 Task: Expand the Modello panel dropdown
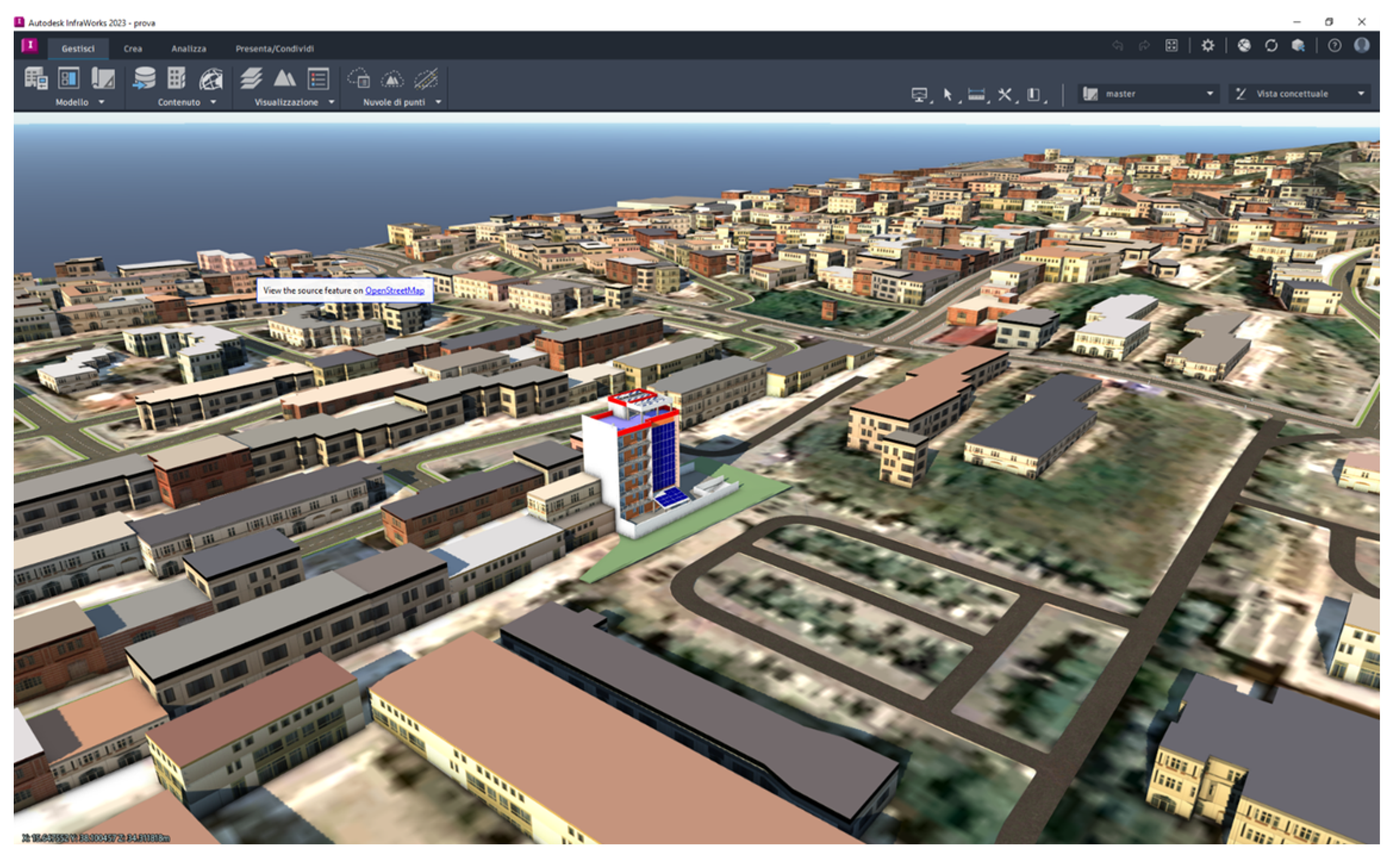101,102
